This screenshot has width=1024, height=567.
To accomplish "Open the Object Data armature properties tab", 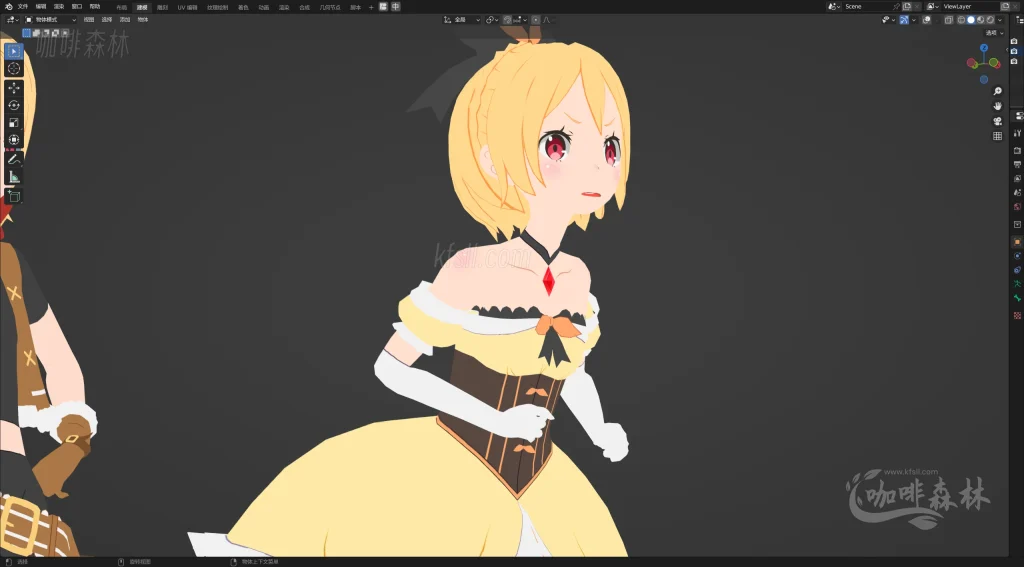I will [1017, 284].
